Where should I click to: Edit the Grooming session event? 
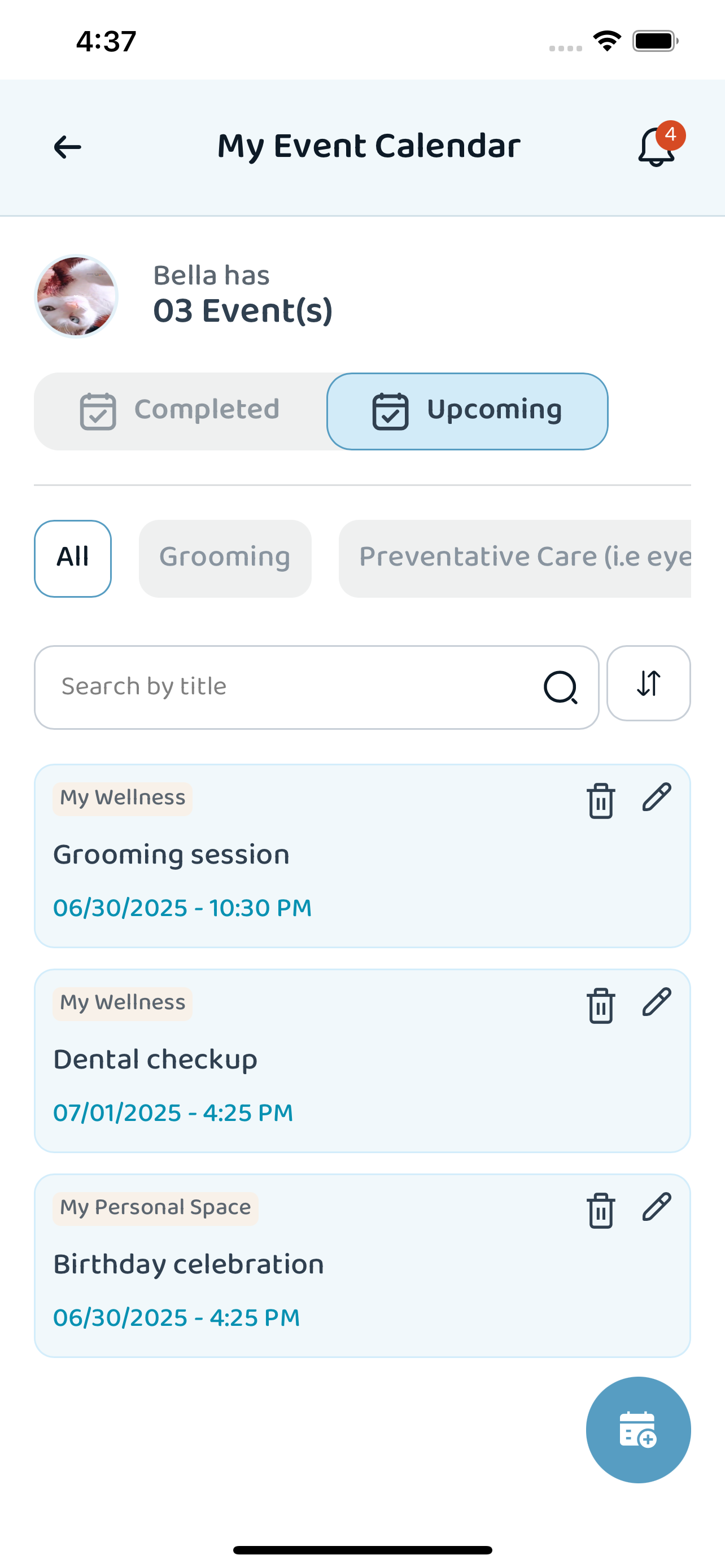click(x=656, y=798)
